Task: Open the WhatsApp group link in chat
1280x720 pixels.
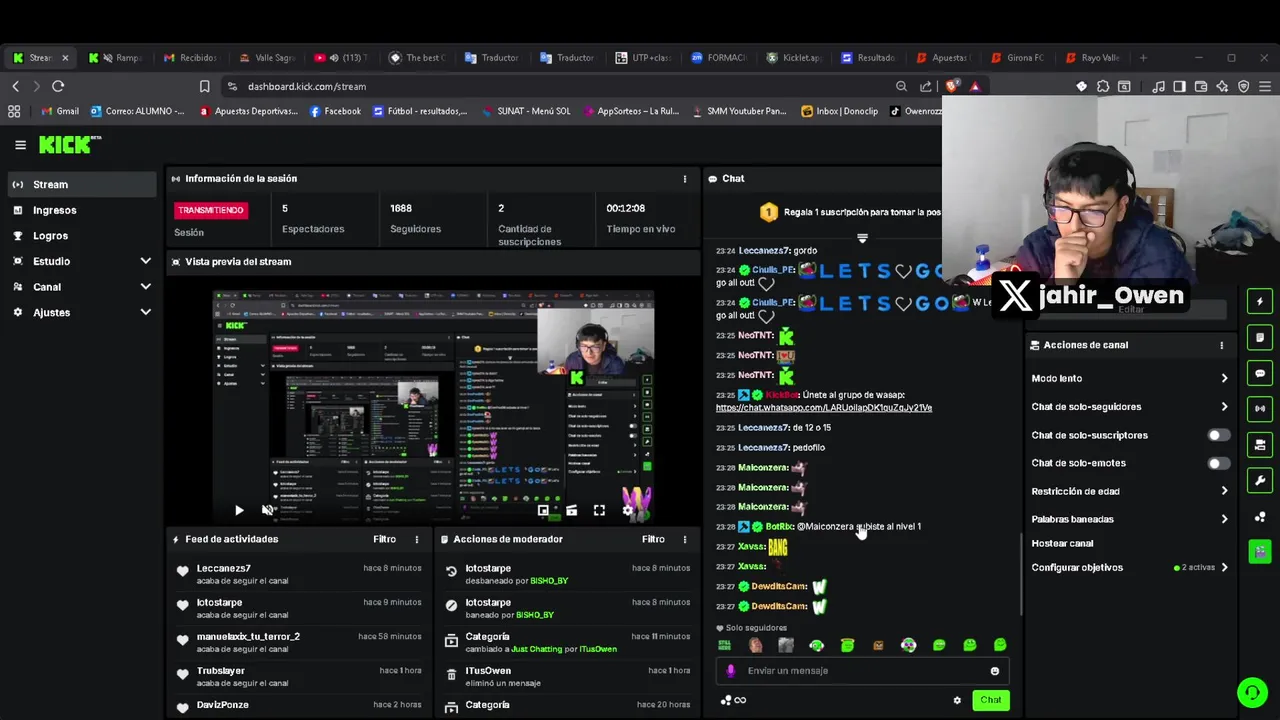Action: tap(824, 408)
